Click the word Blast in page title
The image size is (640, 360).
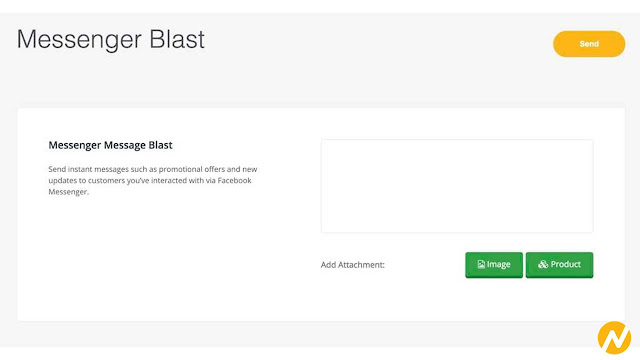[177, 40]
